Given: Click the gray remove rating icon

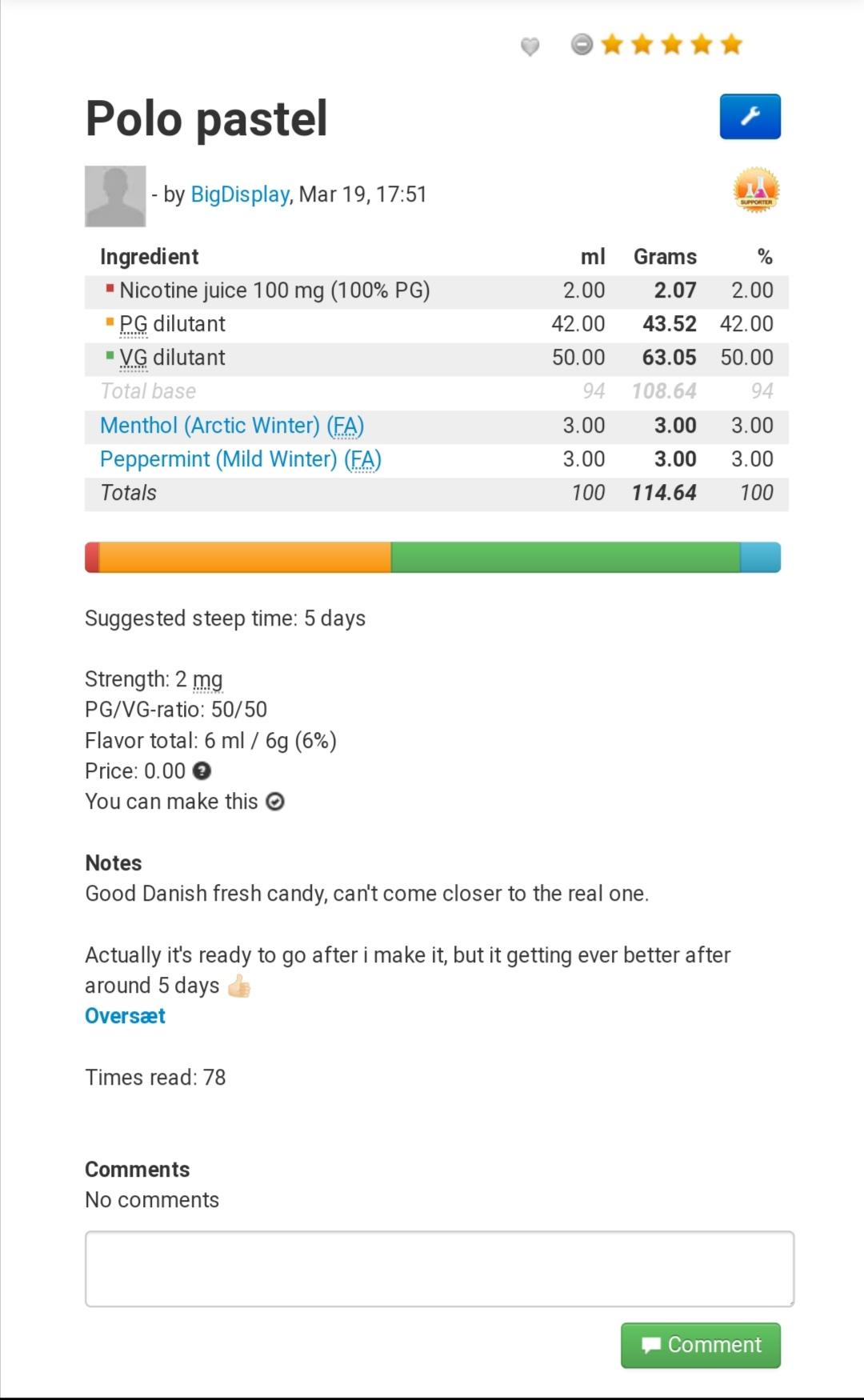Looking at the screenshot, I should tap(582, 45).
